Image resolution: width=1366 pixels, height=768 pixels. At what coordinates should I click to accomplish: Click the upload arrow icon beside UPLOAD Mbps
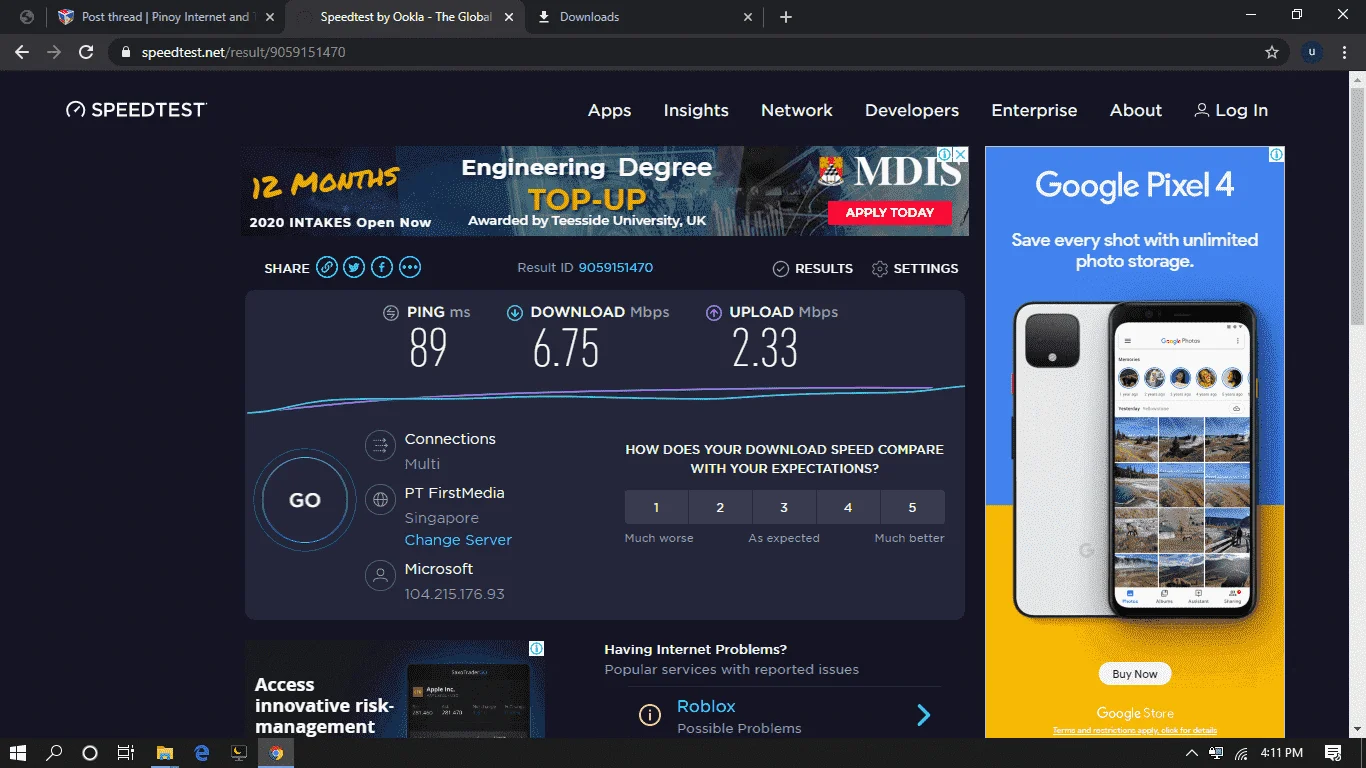coord(714,313)
